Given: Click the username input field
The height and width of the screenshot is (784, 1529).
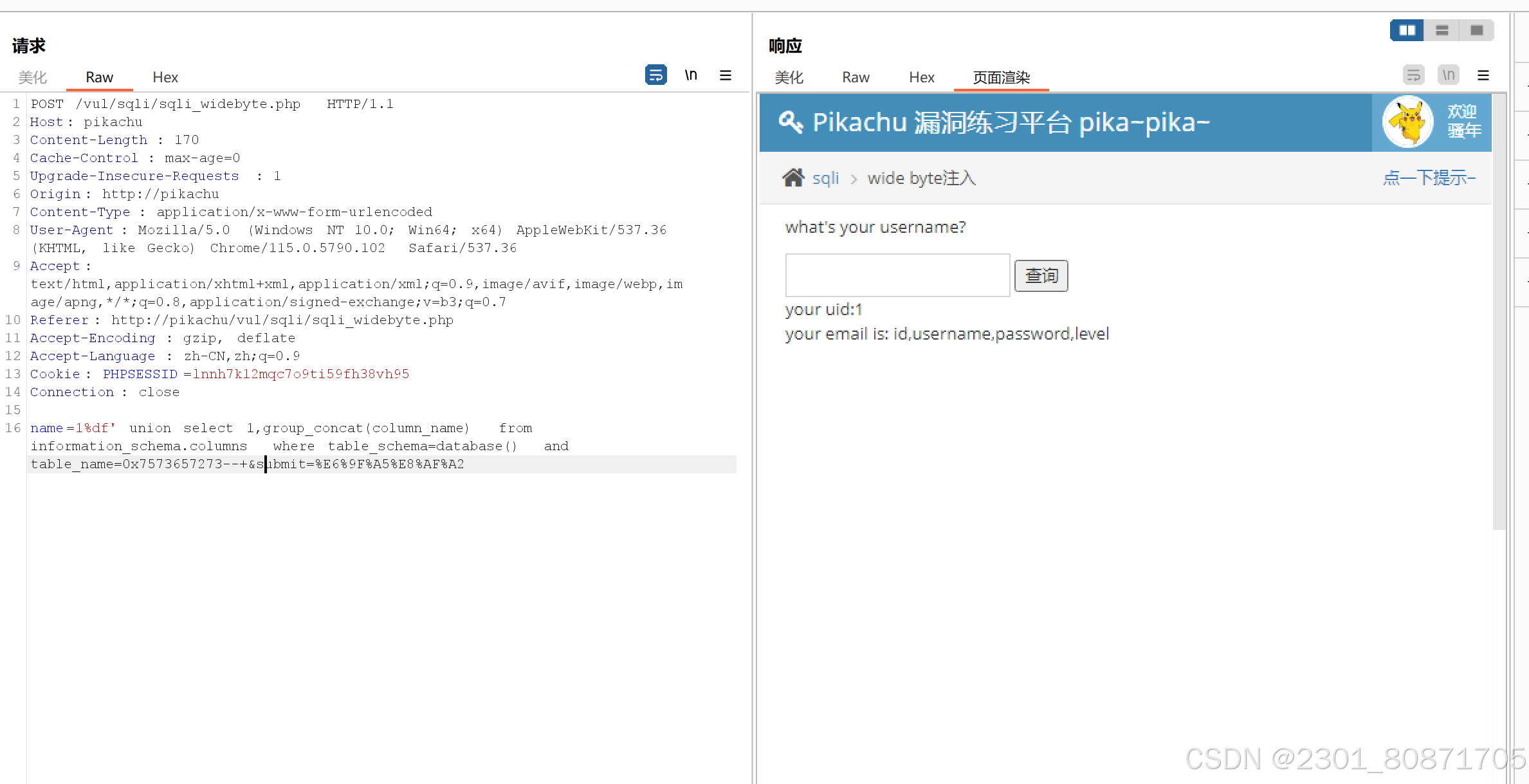Looking at the screenshot, I should click(x=897, y=275).
